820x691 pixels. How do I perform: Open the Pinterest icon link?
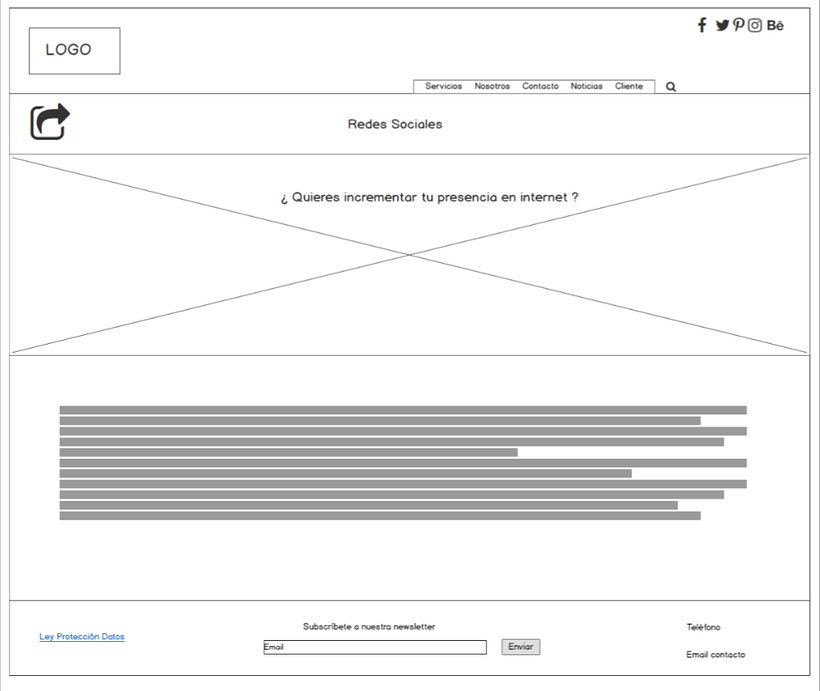pos(739,25)
